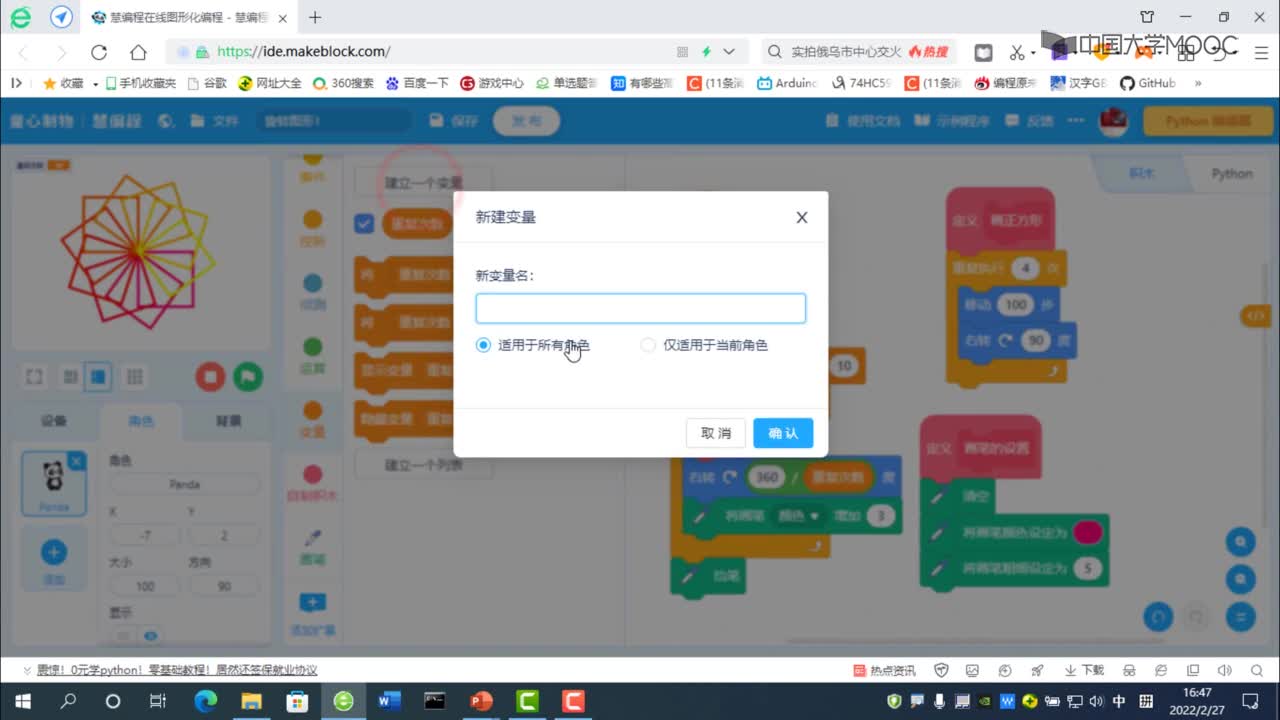Image resolution: width=1280 pixels, height=720 pixels.
Task: Reload the browser page
Action: point(98,52)
